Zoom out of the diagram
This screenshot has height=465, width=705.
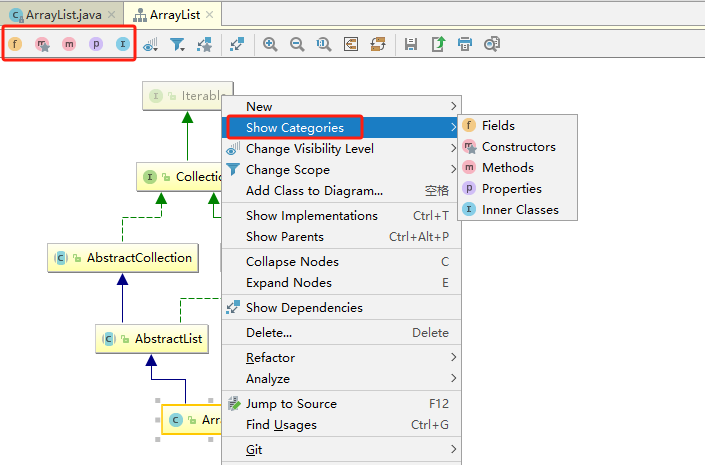click(297, 44)
